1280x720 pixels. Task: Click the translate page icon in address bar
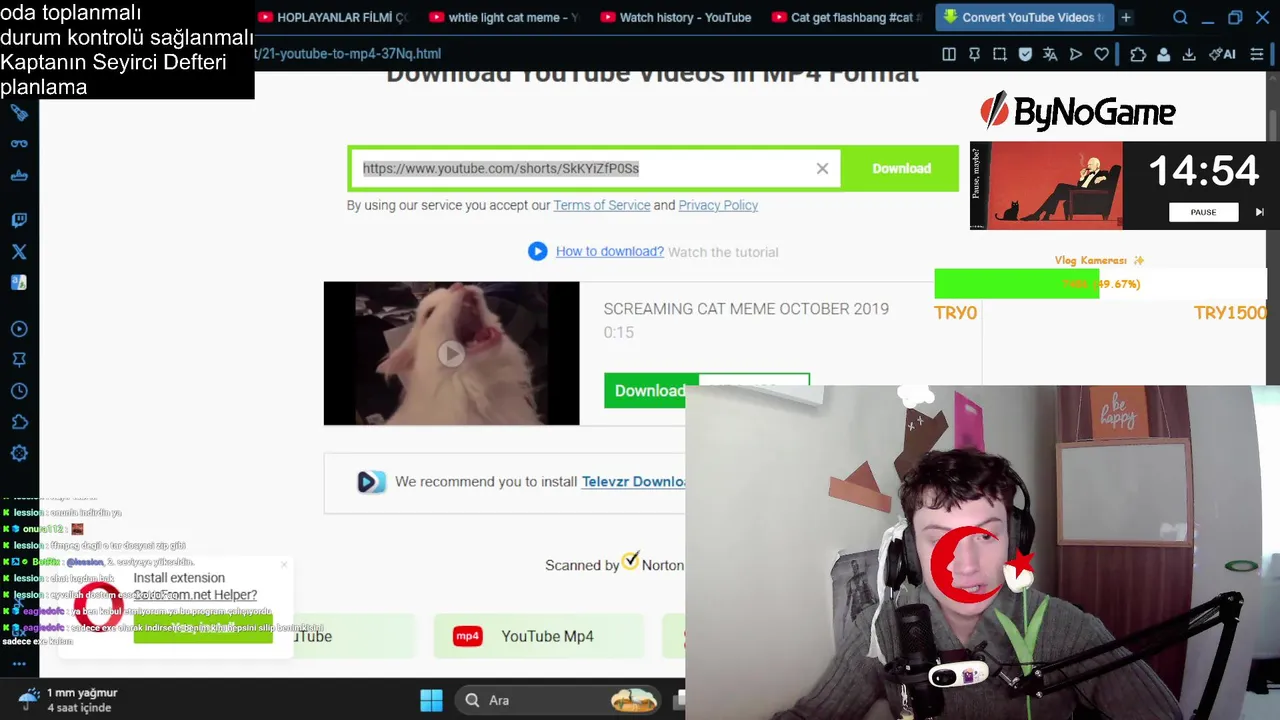click(x=1050, y=54)
